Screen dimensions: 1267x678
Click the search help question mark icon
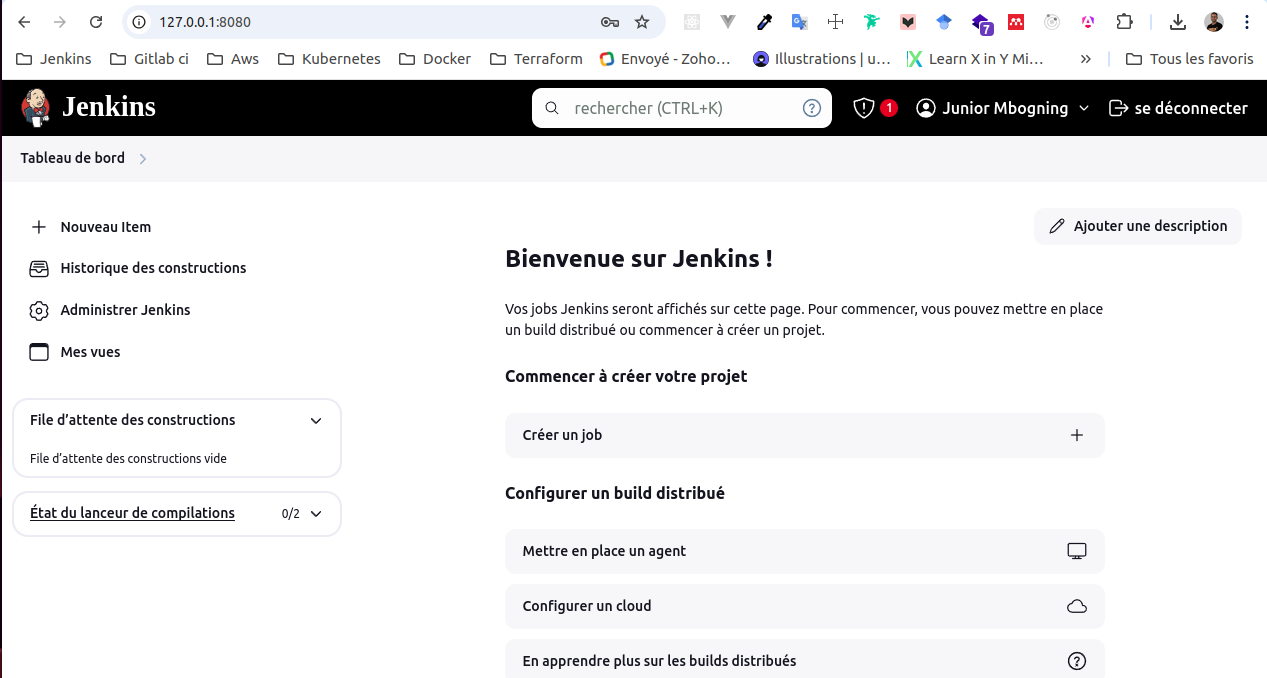point(811,108)
